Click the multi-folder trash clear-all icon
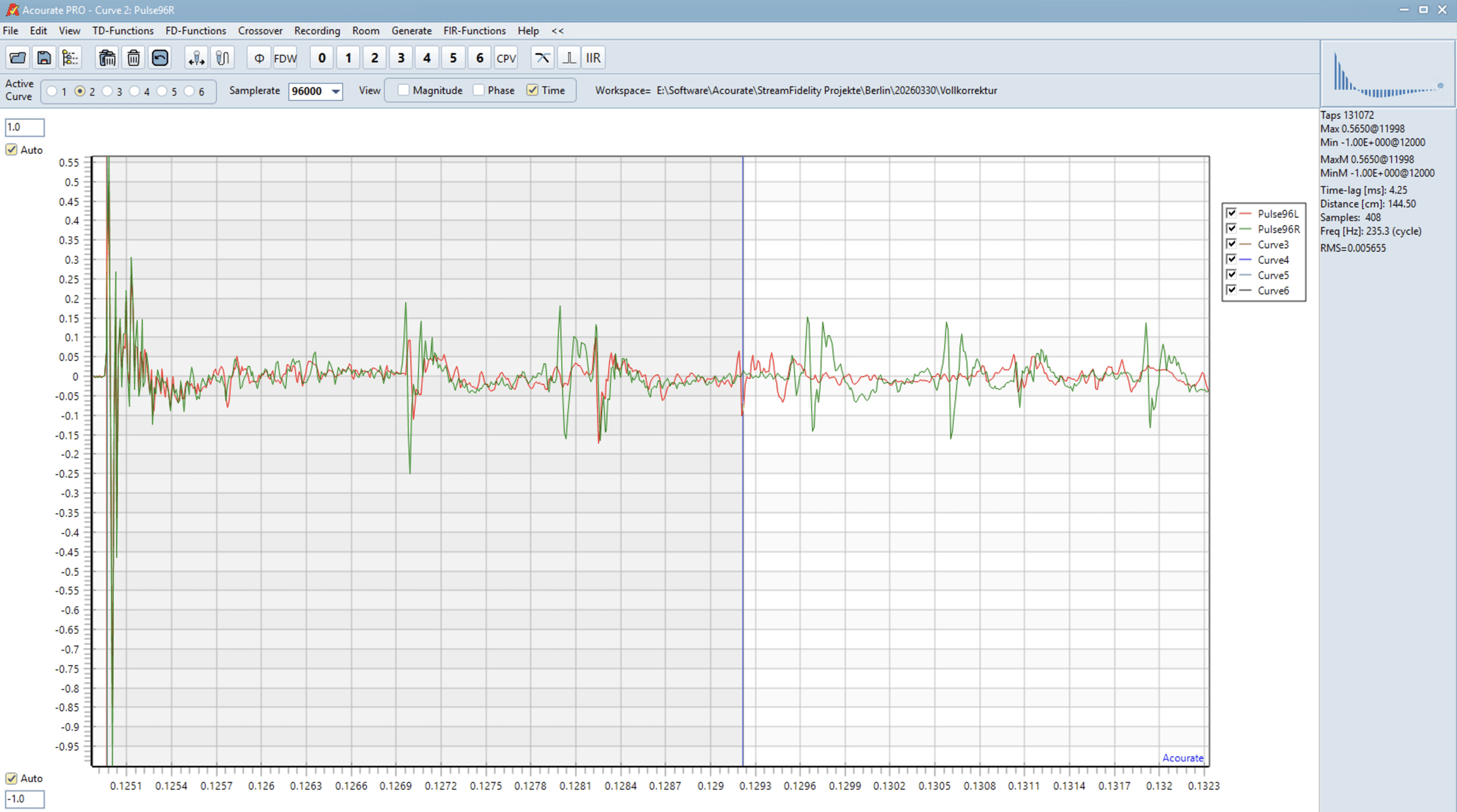This screenshot has height=812, width=1457. coord(107,57)
